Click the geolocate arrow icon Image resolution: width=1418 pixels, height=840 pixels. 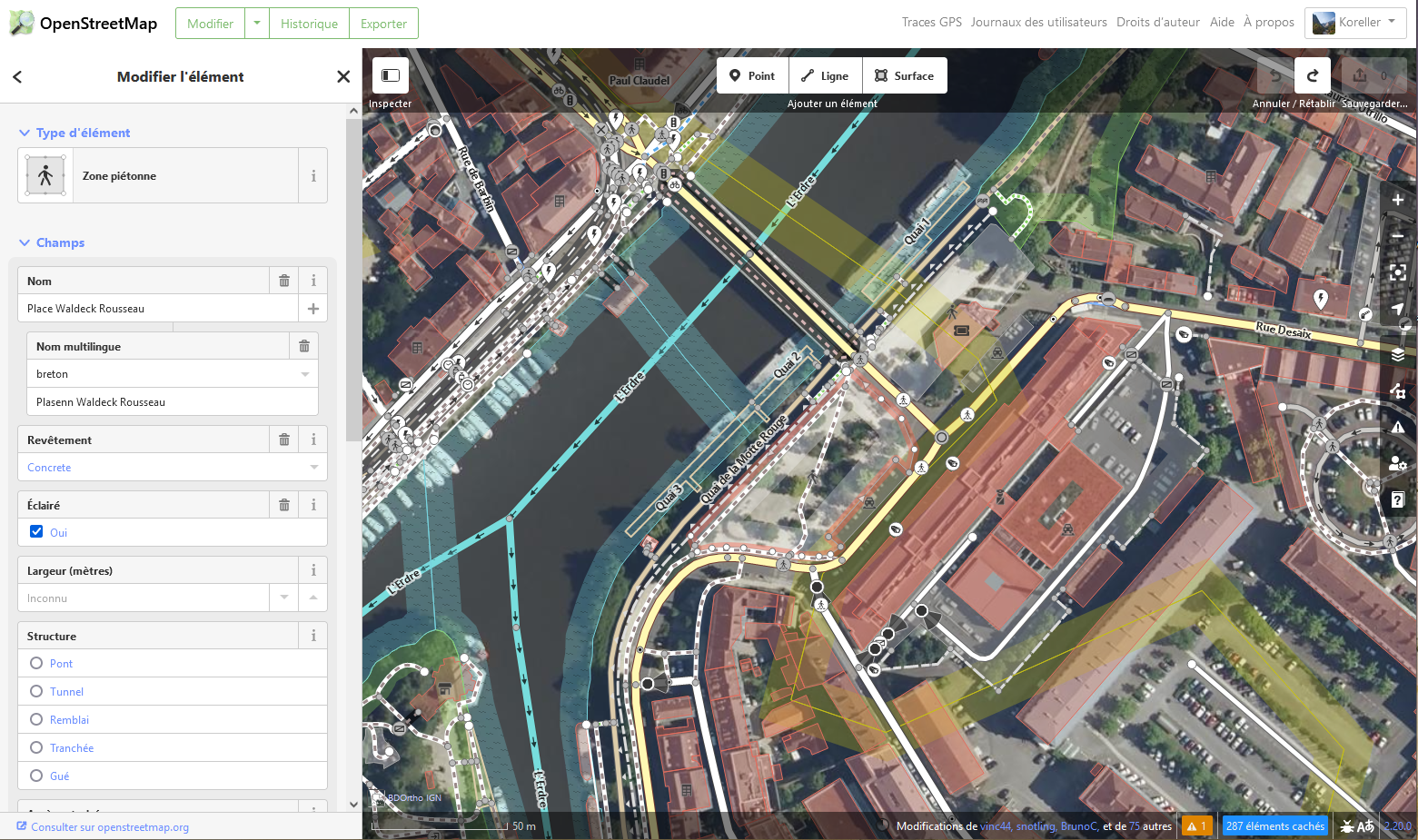1398,310
